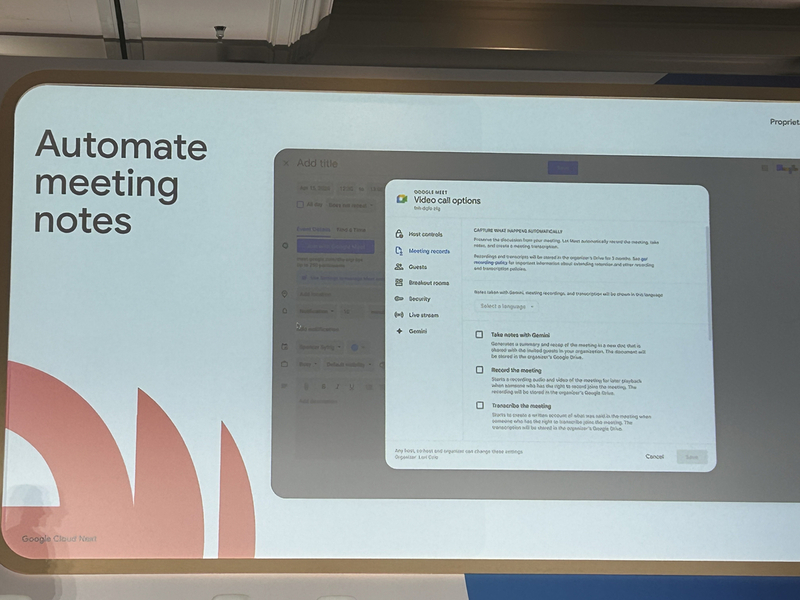Click the Join with Google Meet button
The image size is (800, 600).
coord(336,246)
